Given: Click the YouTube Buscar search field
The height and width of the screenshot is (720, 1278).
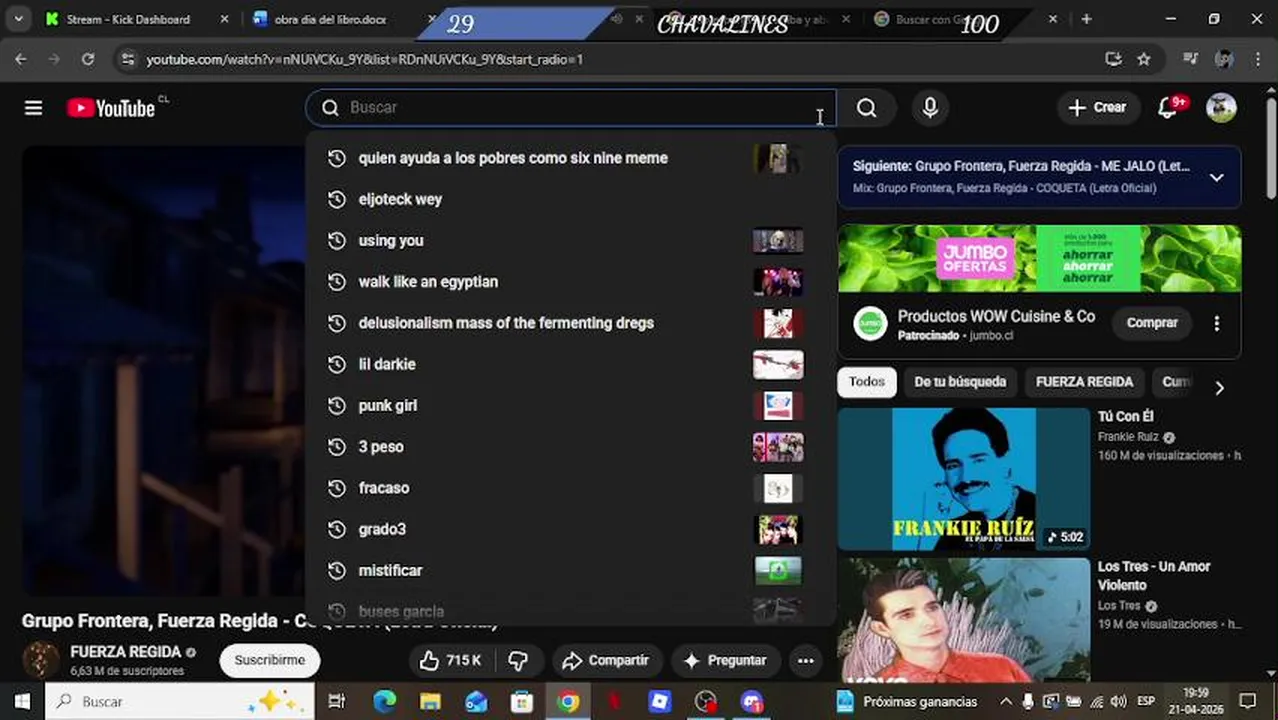Looking at the screenshot, I should click(570, 108).
